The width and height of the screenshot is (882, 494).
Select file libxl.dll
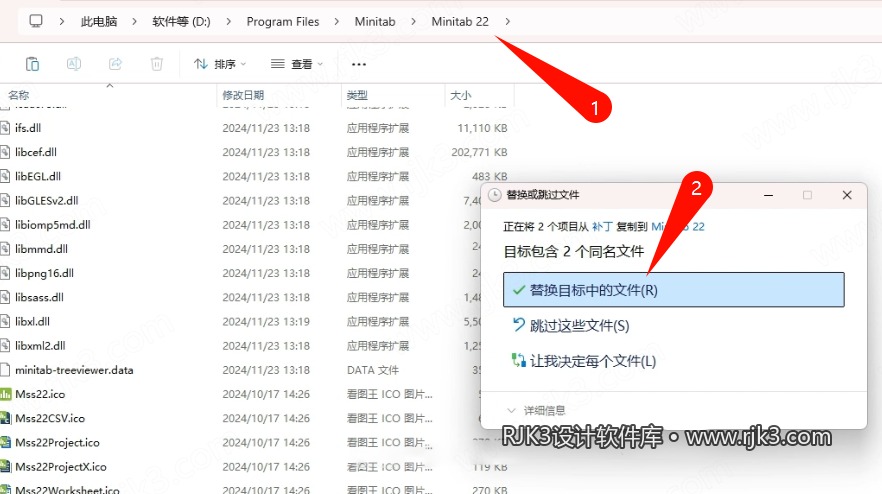click(x=32, y=321)
